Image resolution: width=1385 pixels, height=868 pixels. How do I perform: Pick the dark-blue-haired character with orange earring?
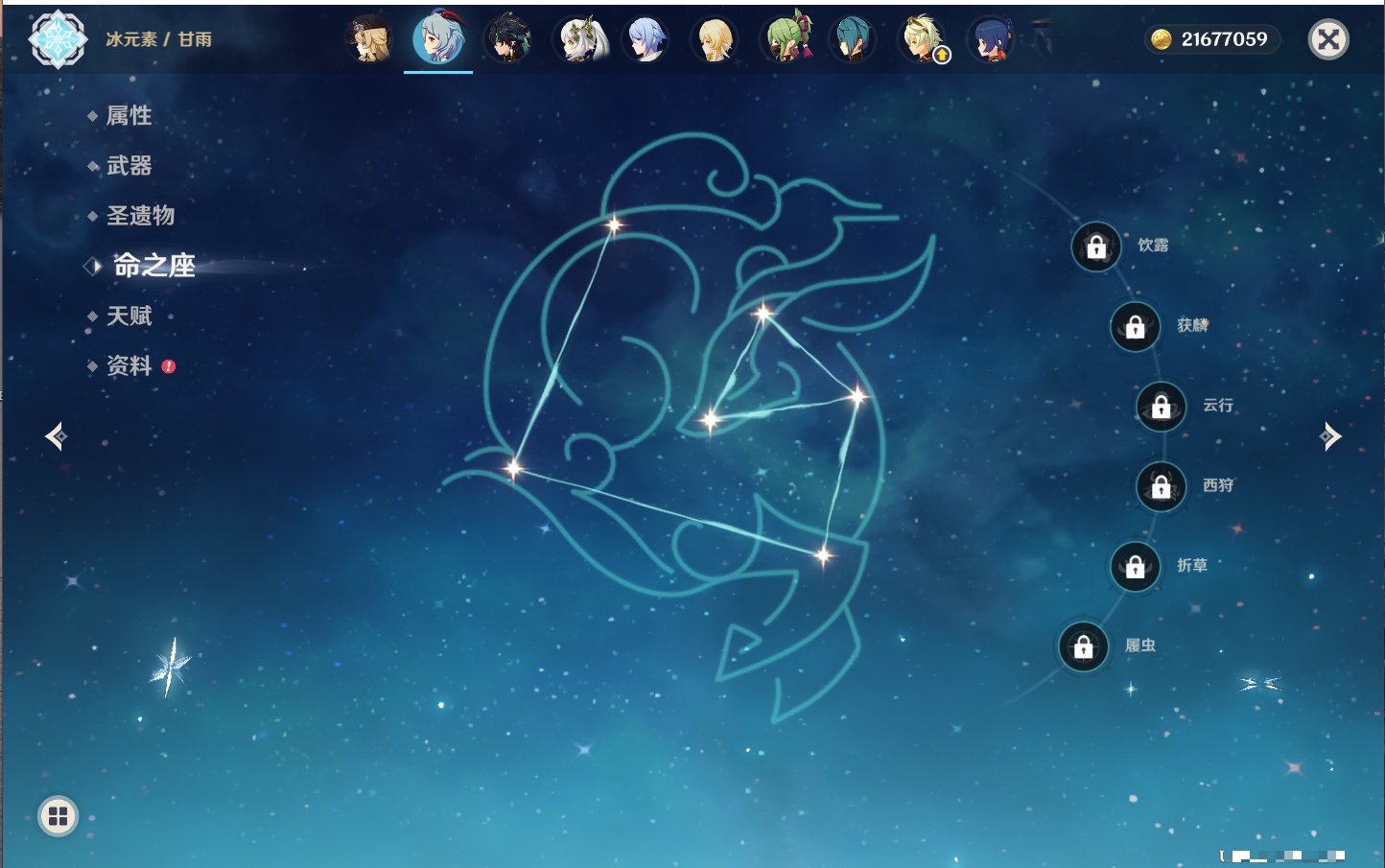tap(992, 39)
